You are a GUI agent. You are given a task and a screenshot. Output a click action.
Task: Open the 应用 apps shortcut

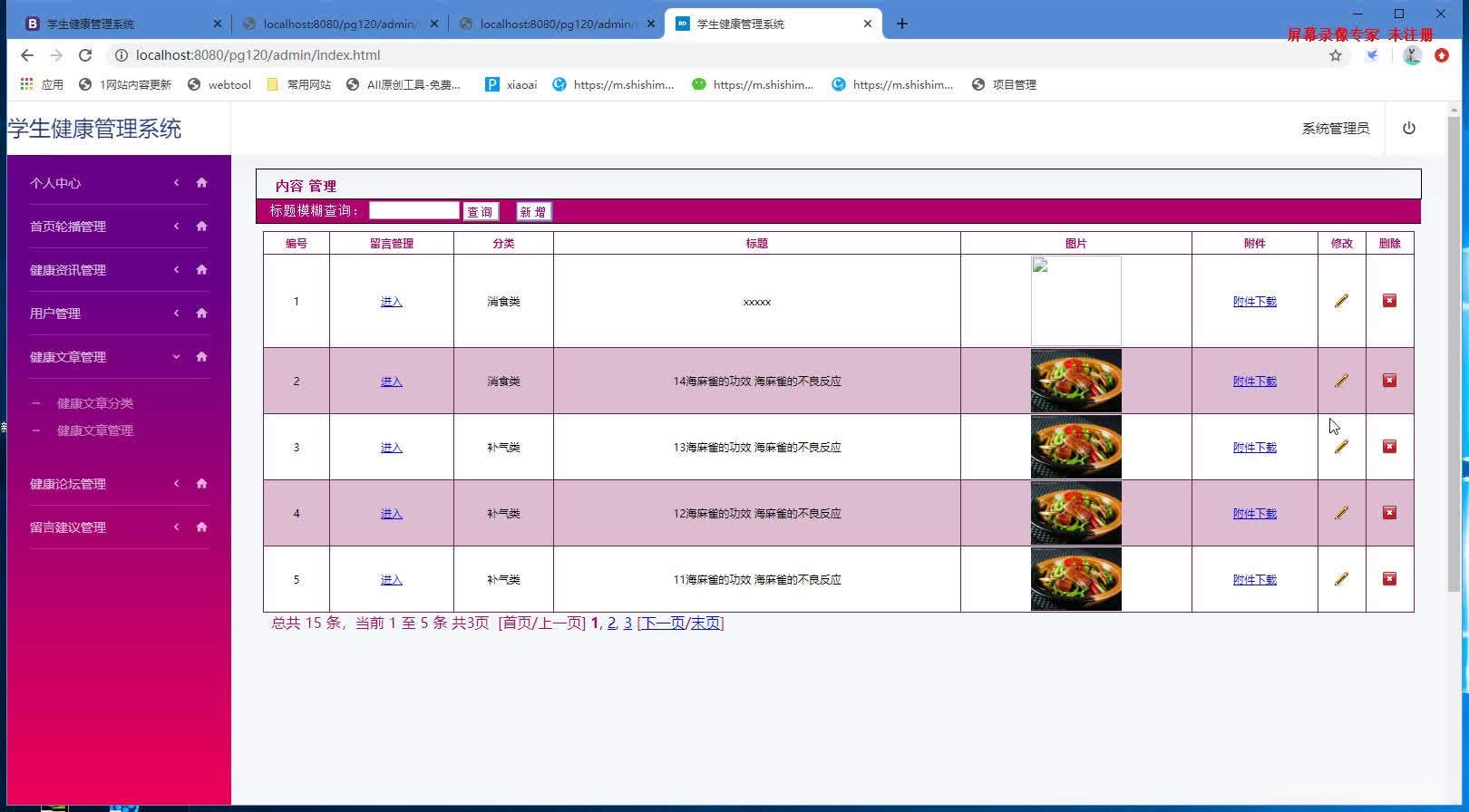pyautogui.click(x=42, y=84)
